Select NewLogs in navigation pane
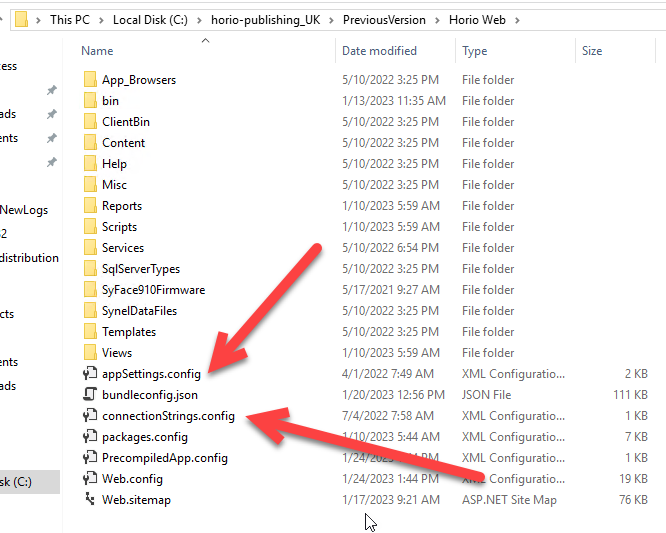Screen dimensions: 666x533 pos(24,210)
